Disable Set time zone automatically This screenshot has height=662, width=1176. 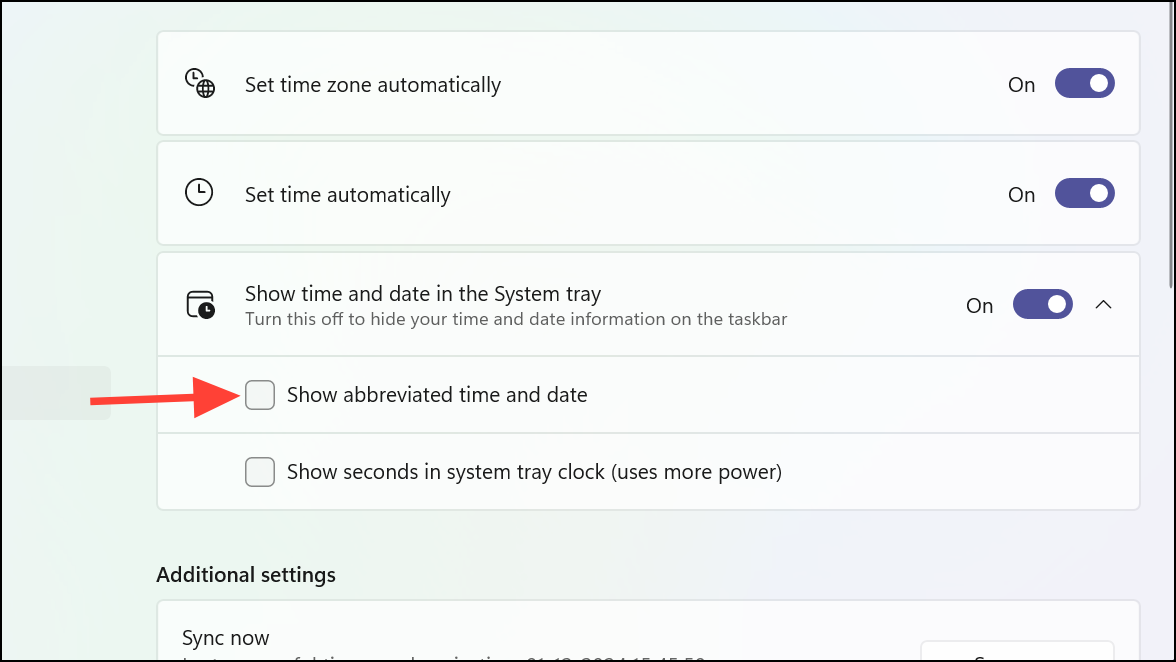pyautogui.click(x=1085, y=83)
